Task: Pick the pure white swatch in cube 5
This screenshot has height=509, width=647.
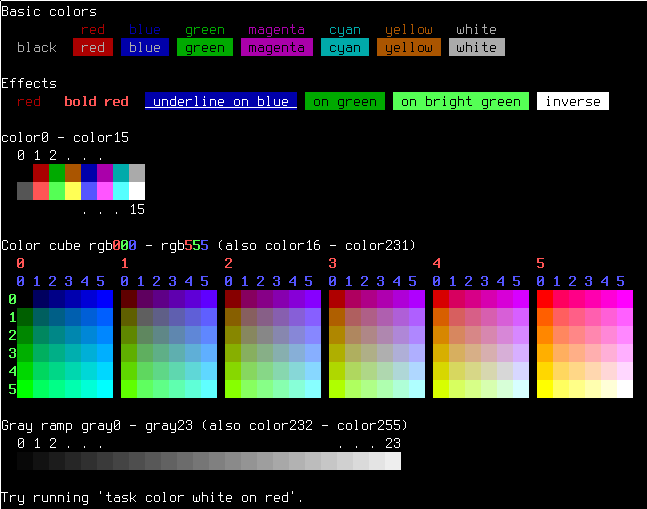Action: [625, 389]
